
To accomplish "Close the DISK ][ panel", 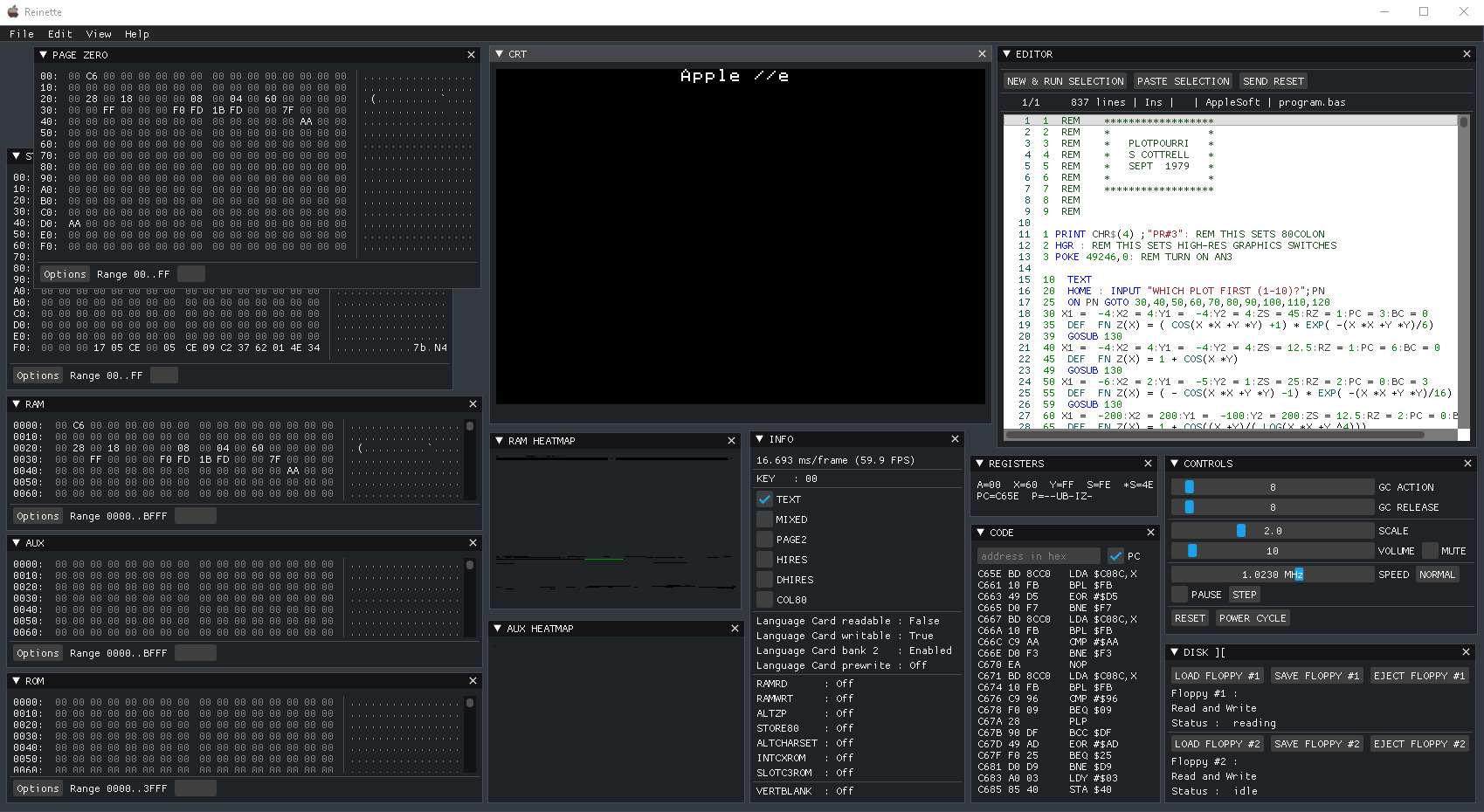I will click(1466, 652).
